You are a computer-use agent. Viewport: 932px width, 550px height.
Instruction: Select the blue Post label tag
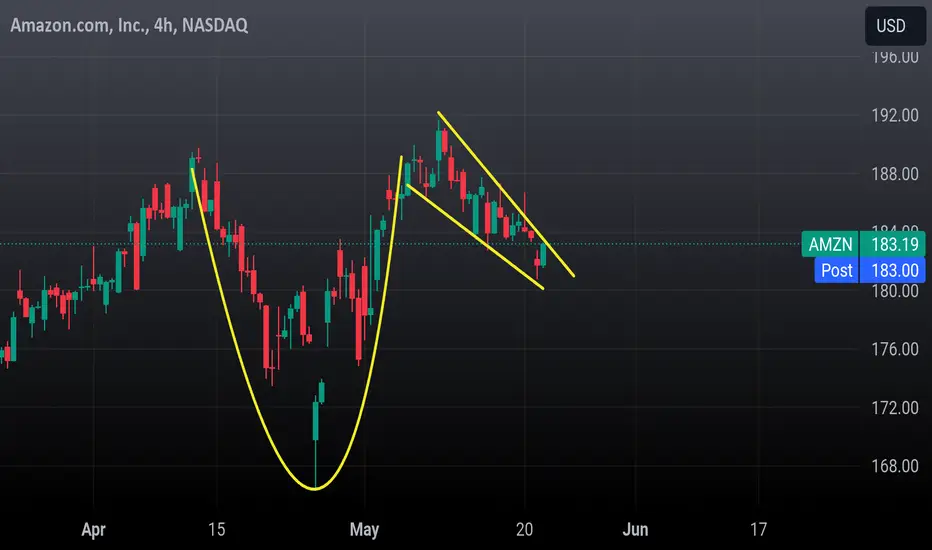pos(836,270)
